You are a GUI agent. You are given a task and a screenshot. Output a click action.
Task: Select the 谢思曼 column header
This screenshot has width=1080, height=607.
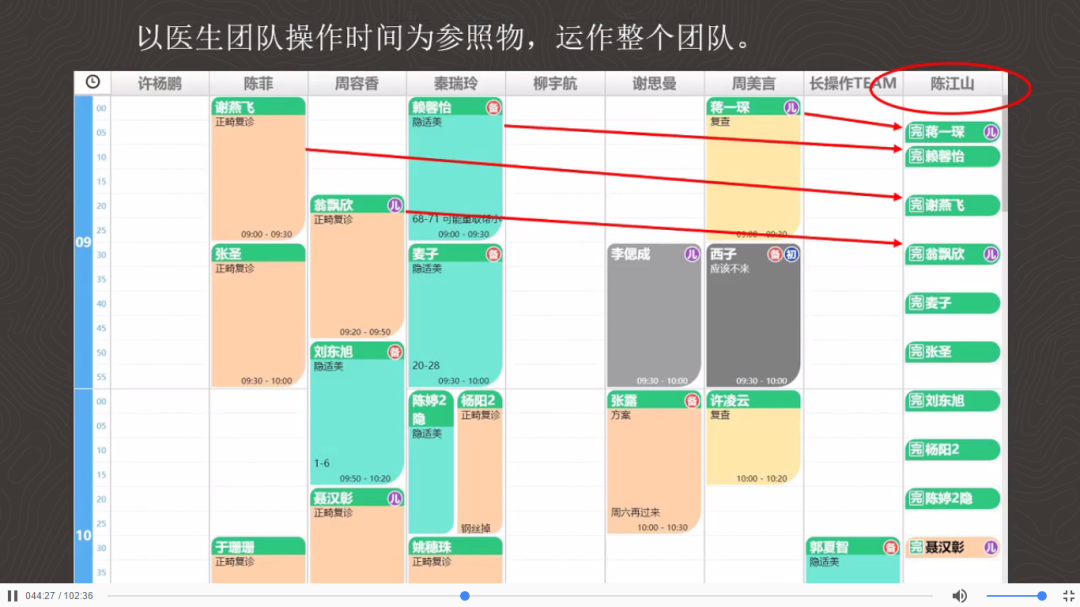tap(654, 83)
